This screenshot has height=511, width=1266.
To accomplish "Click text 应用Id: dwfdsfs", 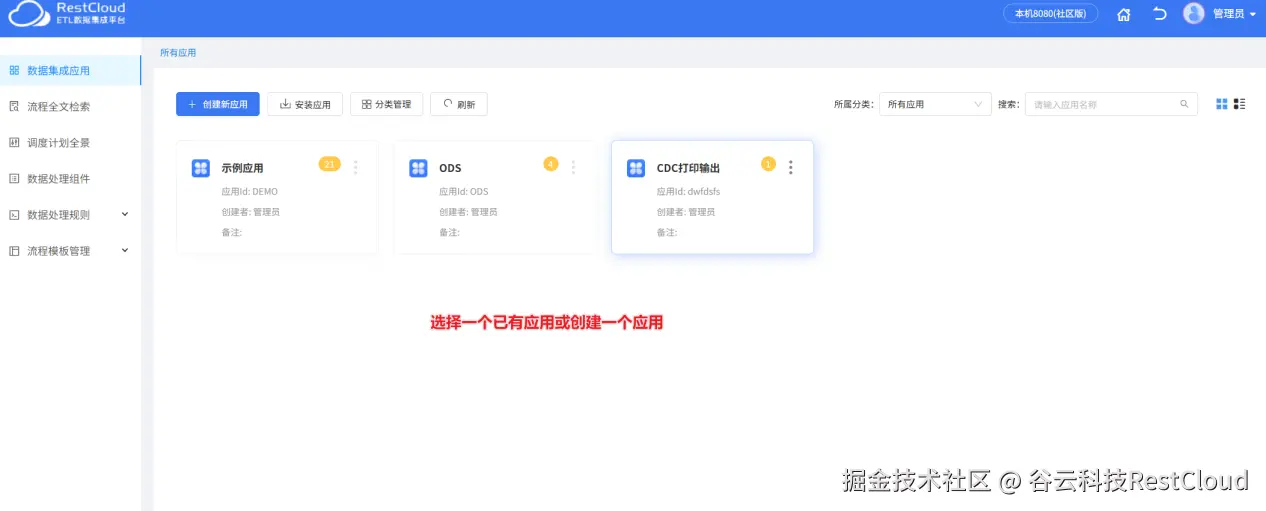I will 688,191.
